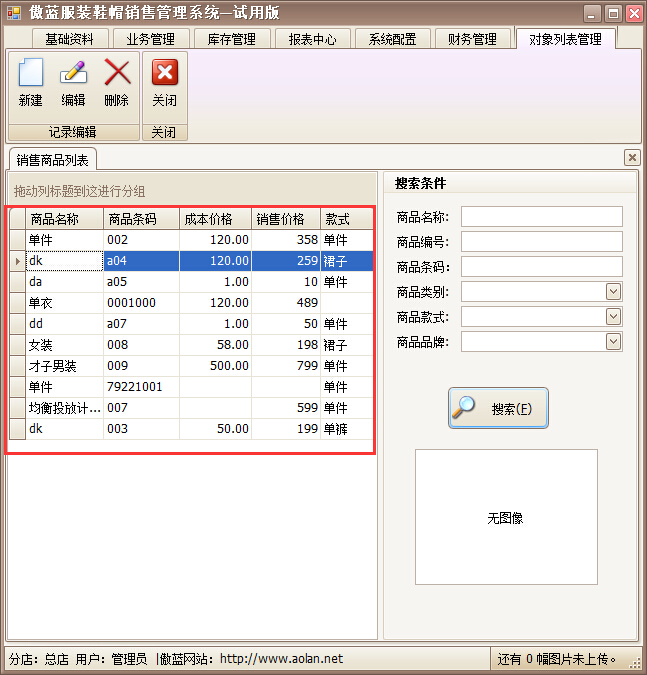647x675 pixels.
Task: Open the 业务管理 tab
Action: point(151,39)
